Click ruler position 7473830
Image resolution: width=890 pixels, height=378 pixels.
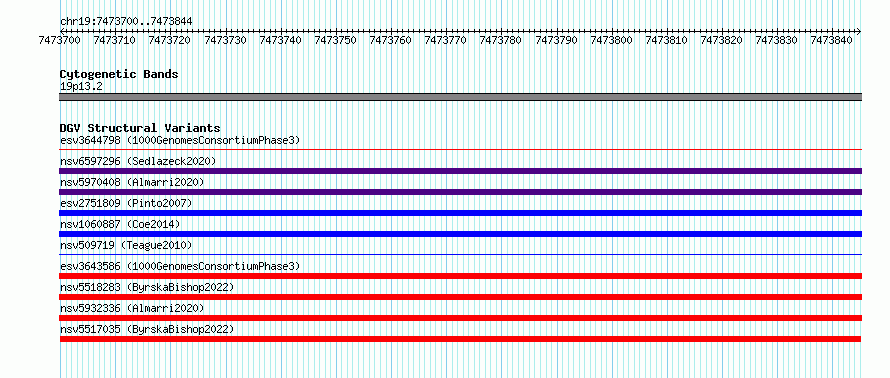(x=776, y=40)
